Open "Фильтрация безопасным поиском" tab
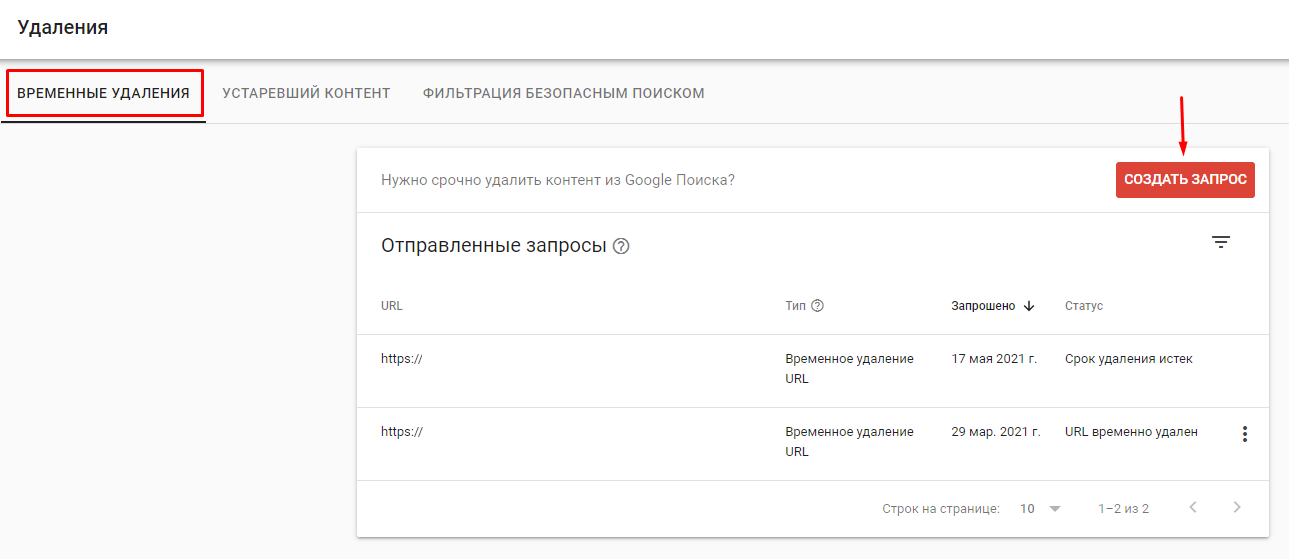This screenshot has width=1289, height=559. point(563,93)
